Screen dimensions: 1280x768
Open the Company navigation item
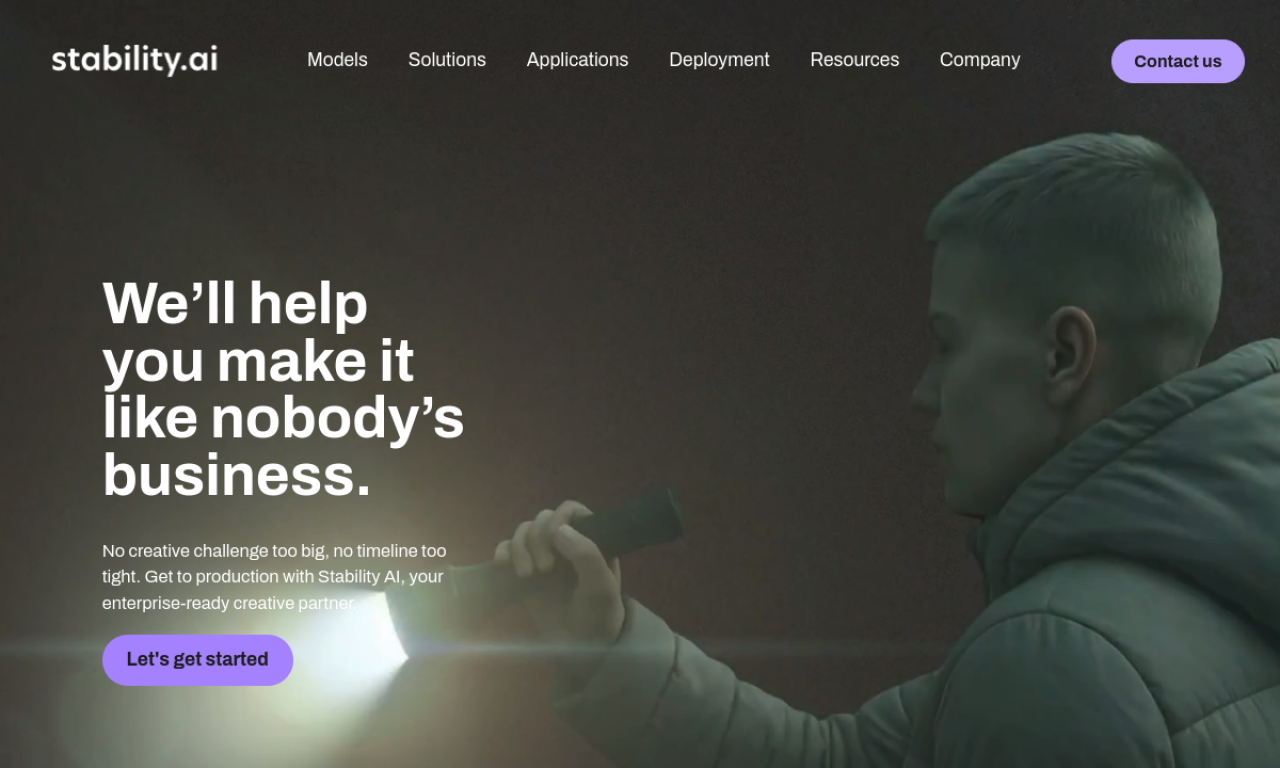tap(980, 60)
